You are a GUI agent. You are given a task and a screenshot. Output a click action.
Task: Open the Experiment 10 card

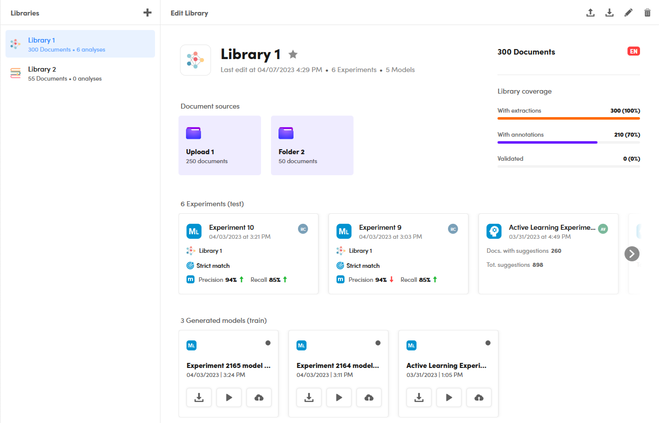248,253
